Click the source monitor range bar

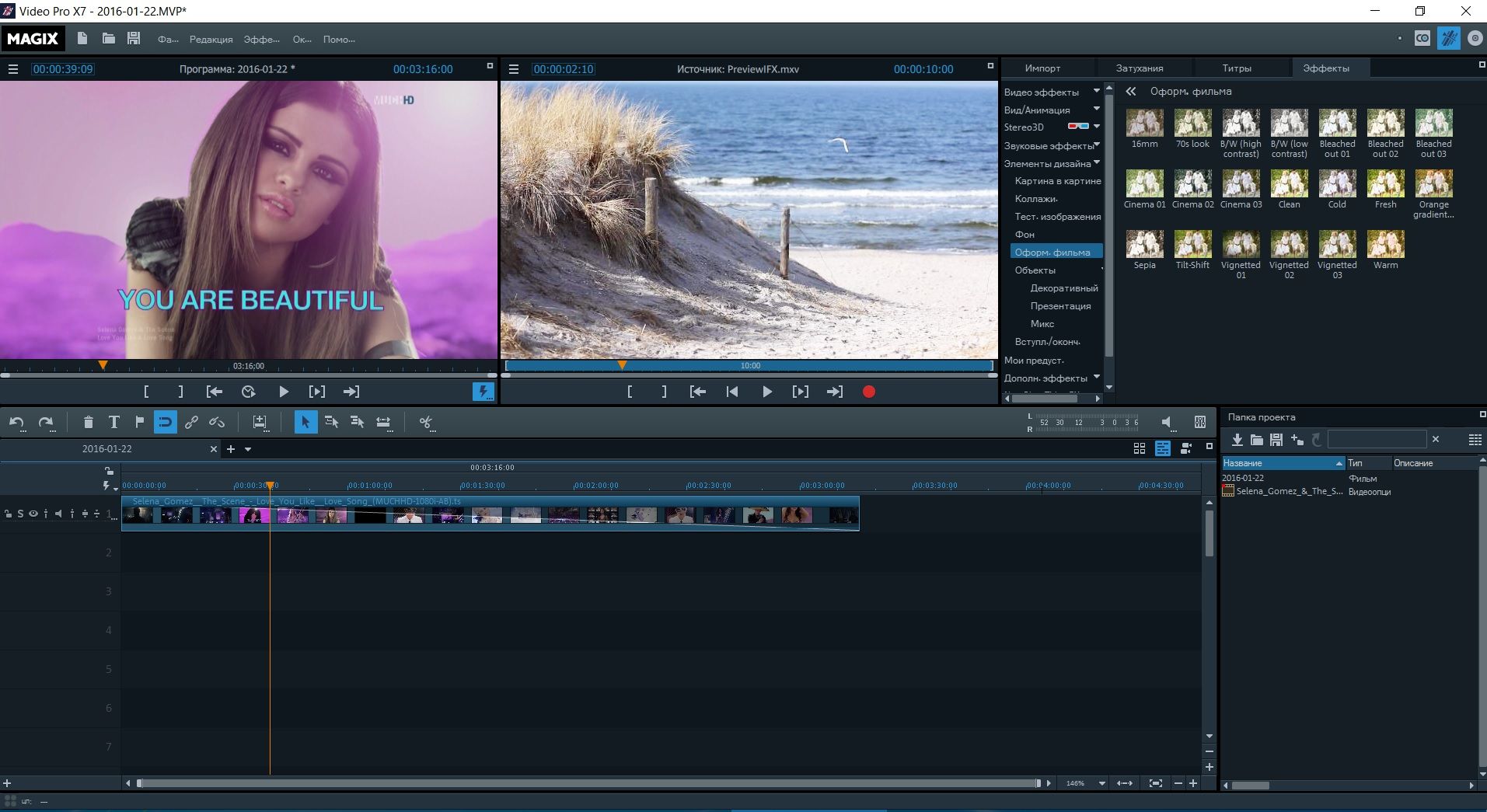[749, 365]
